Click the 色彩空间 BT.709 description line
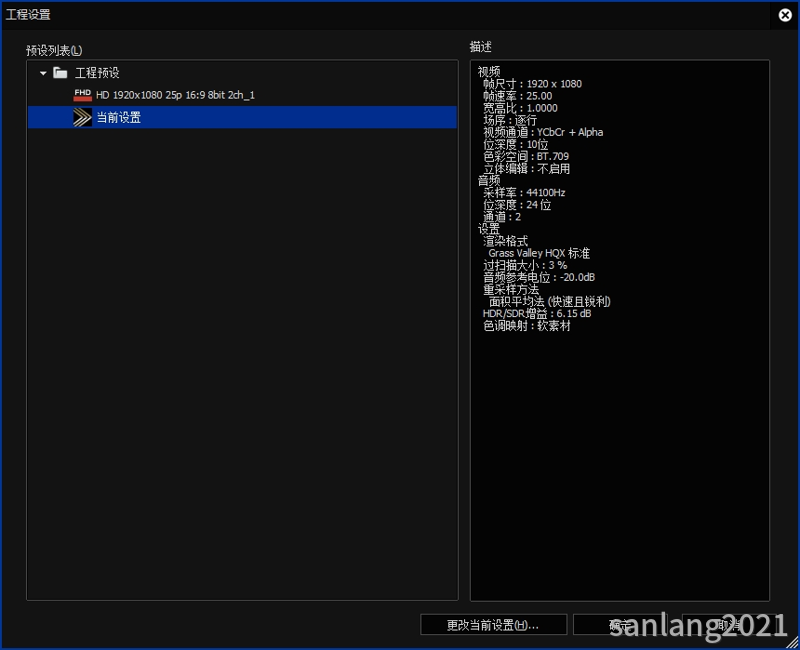 [x=526, y=157]
